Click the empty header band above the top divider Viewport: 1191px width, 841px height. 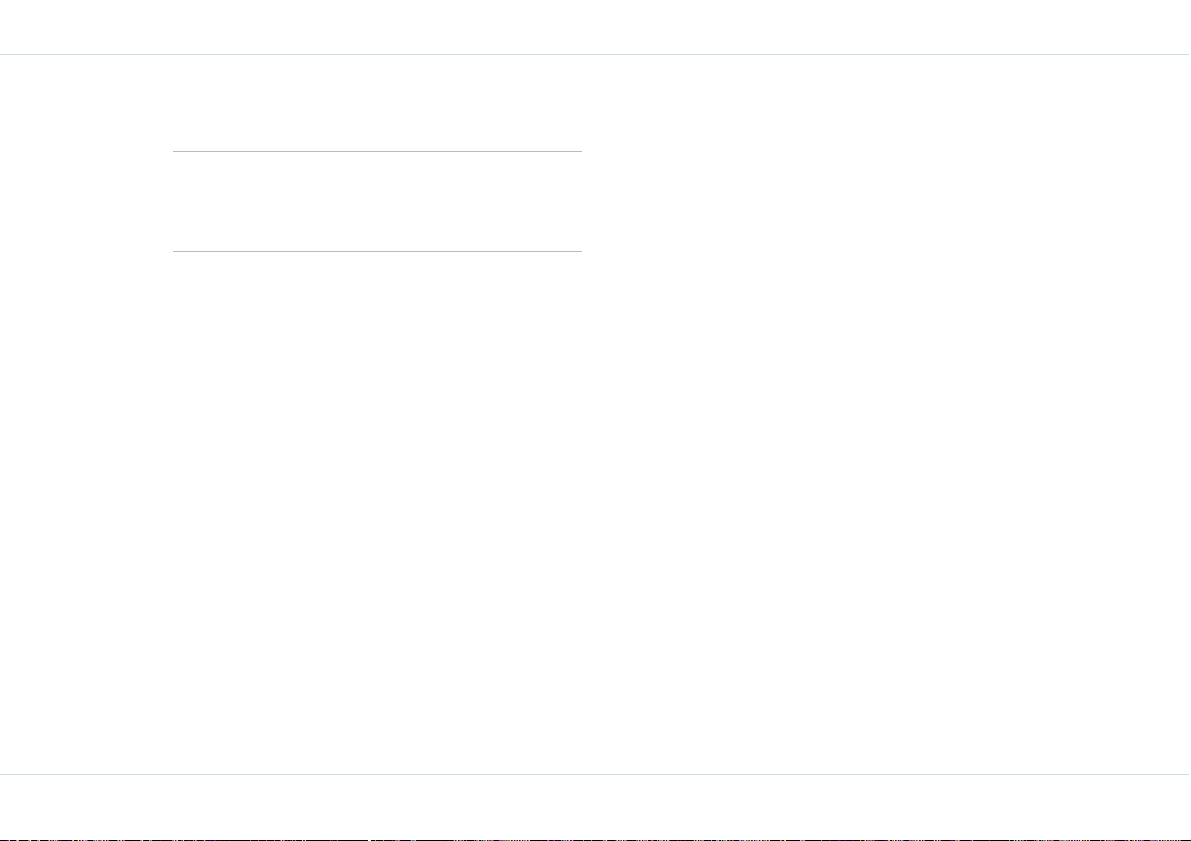pos(596,27)
